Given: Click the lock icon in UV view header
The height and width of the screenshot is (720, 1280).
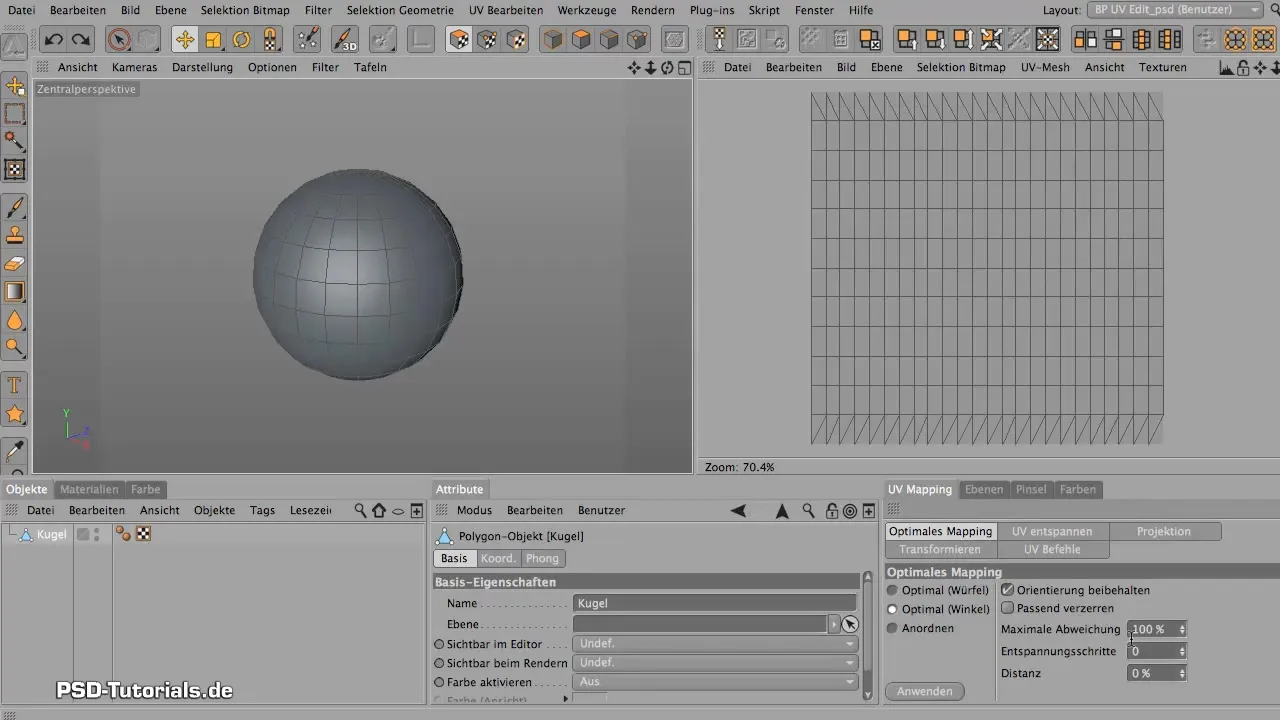Looking at the screenshot, I should tap(1242, 67).
